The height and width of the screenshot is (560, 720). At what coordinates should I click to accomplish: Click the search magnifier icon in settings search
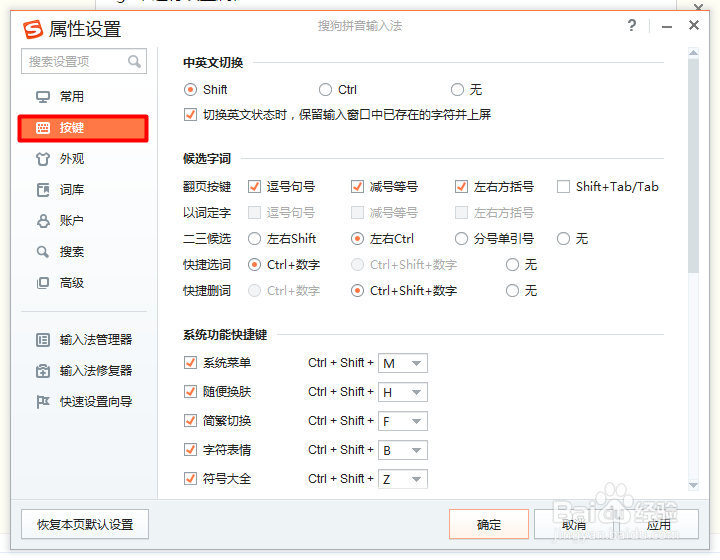pyautogui.click(x=134, y=61)
